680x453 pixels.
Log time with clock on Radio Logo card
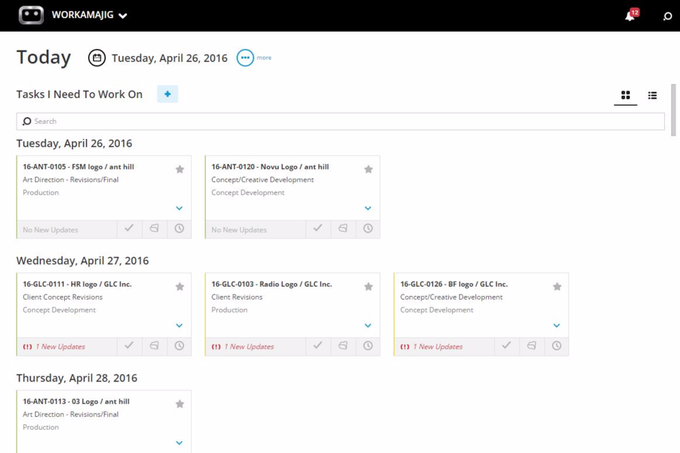click(x=368, y=346)
